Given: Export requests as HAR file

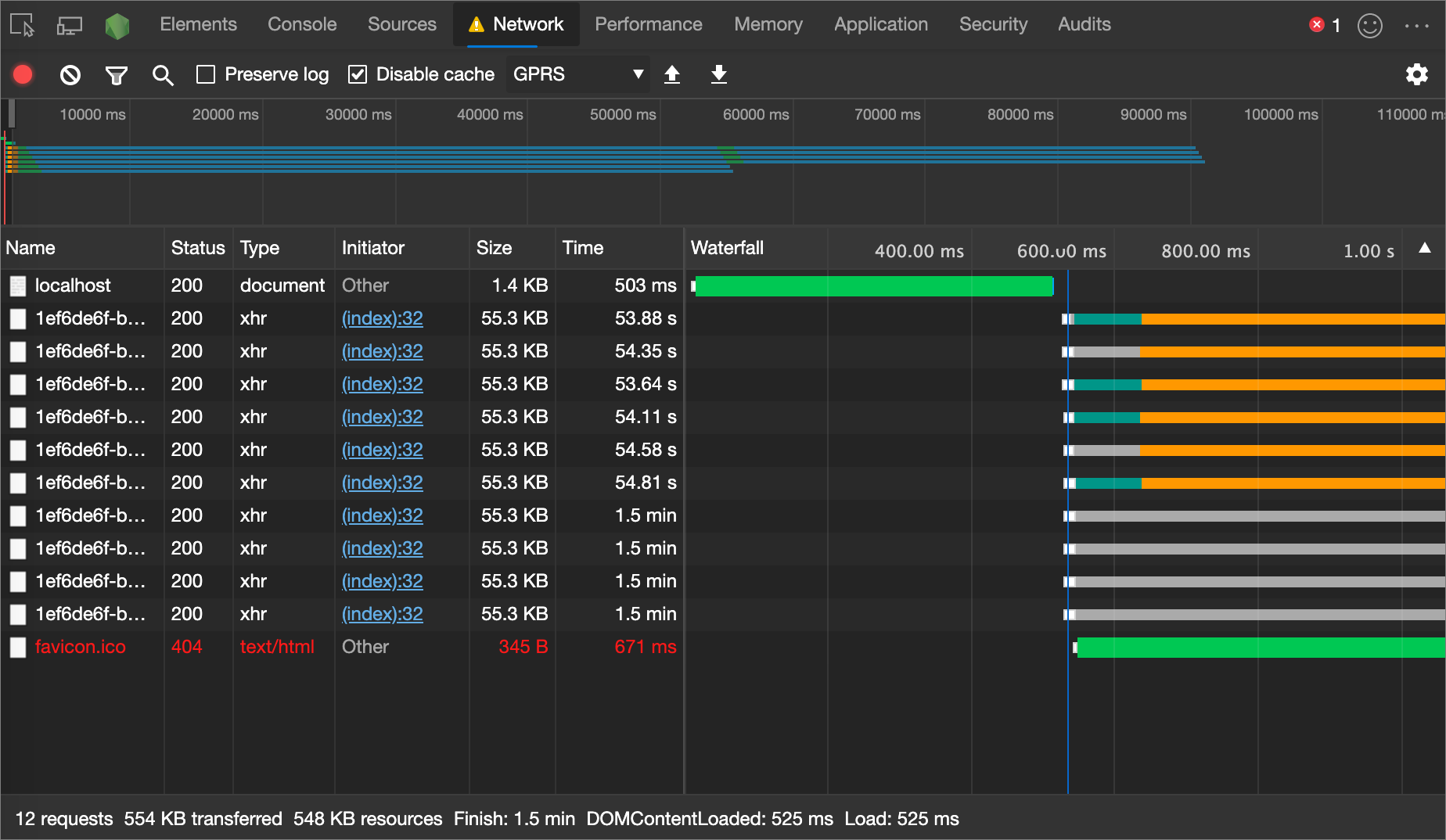Looking at the screenshot, I should (x=718, y=74).
